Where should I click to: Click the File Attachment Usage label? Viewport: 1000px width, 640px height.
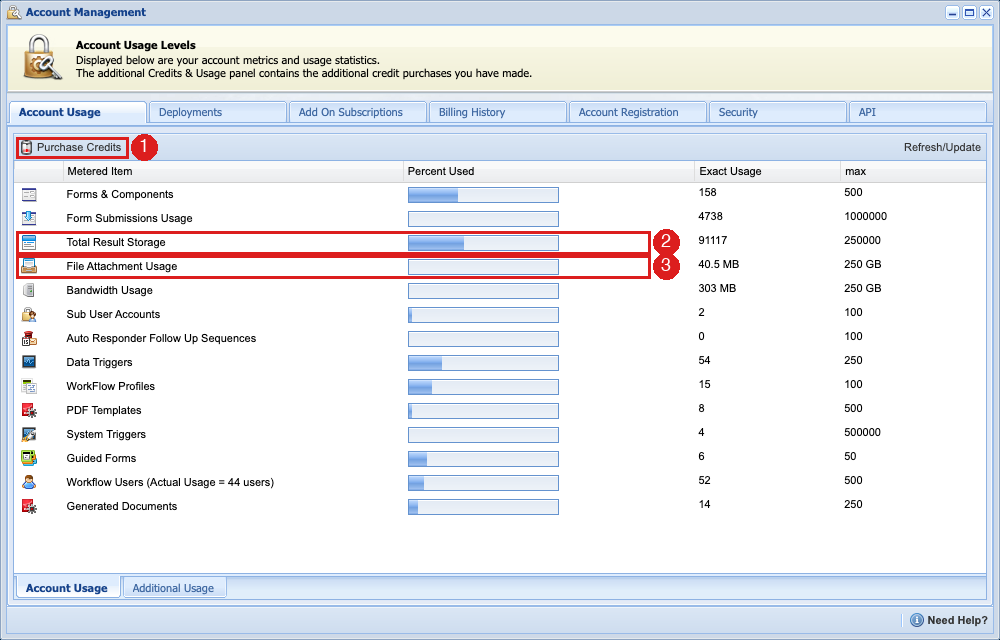coord(122,266)
